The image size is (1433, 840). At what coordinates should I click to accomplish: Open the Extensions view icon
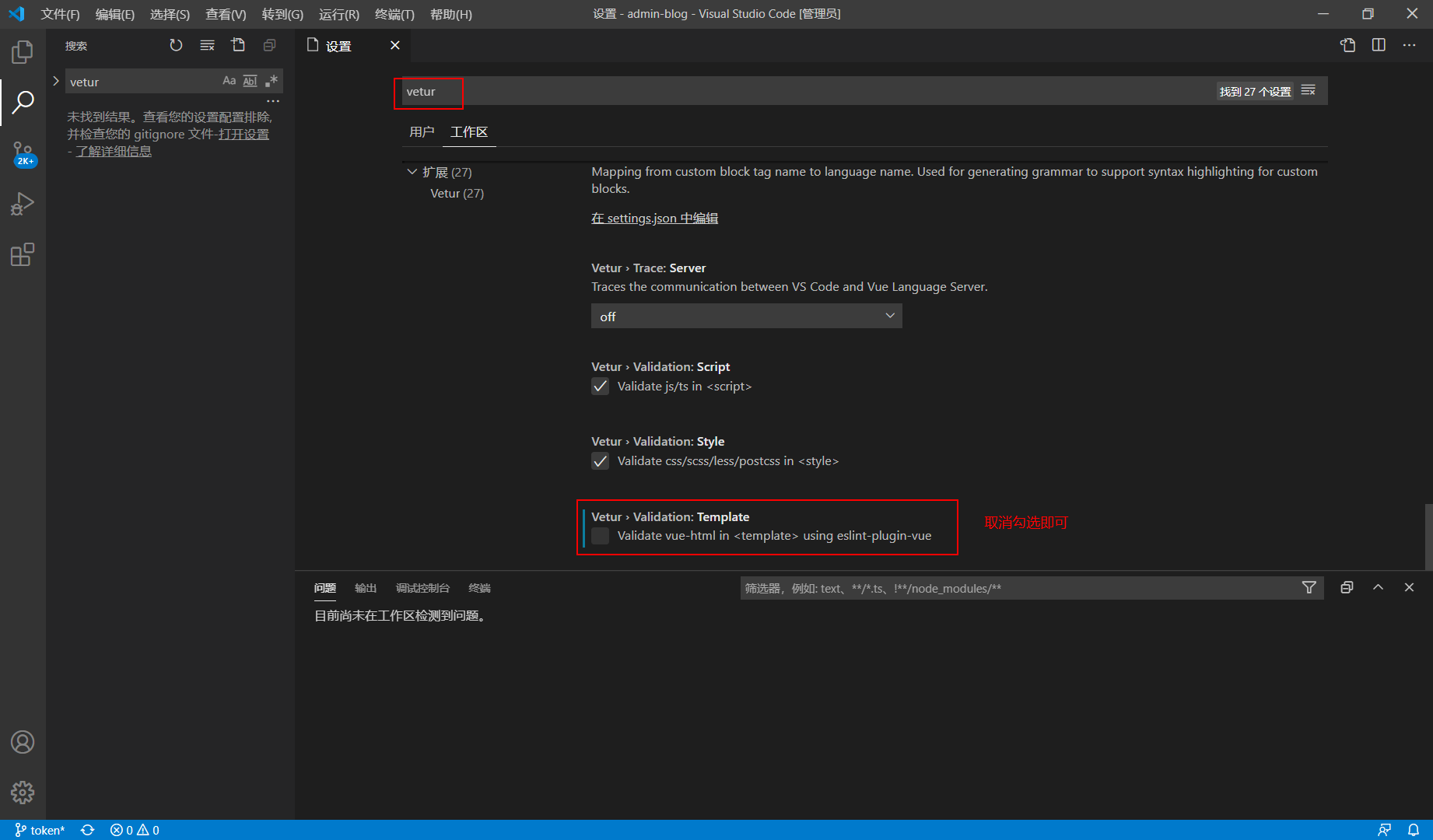click(x=23, y=254)
